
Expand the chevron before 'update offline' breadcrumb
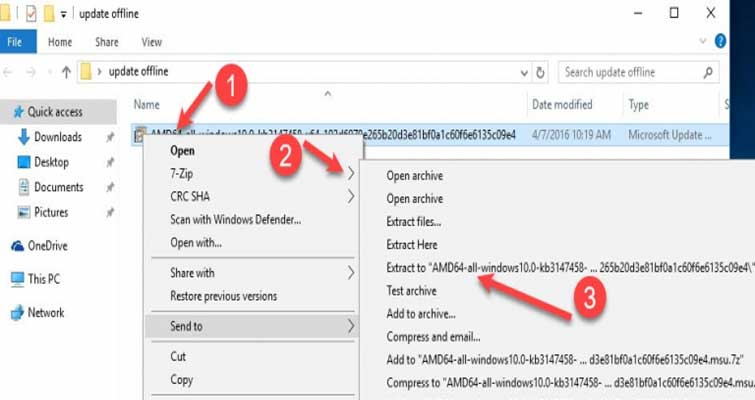[99, 72]
